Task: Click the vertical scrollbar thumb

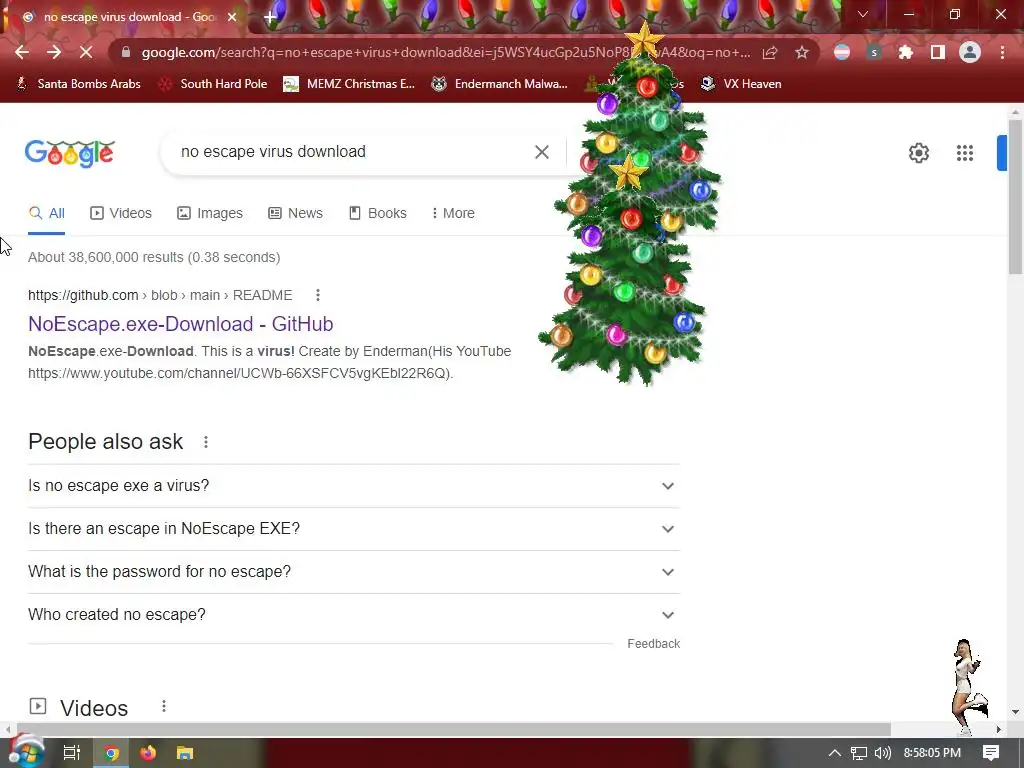Action: pos(1015,197)
